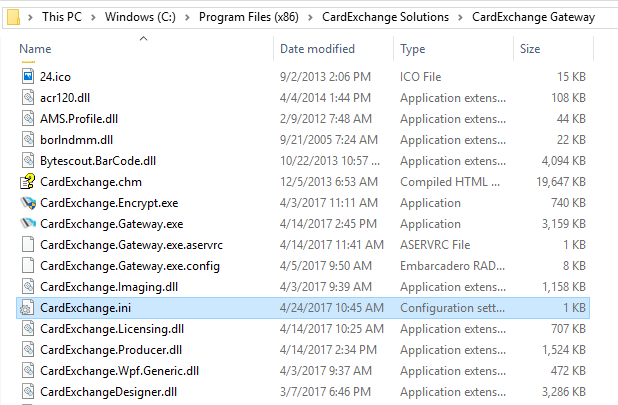Click the 4,094 KB size value
Image resolution: width=618 pixels, height=405 pixels.
coord(564,160)
